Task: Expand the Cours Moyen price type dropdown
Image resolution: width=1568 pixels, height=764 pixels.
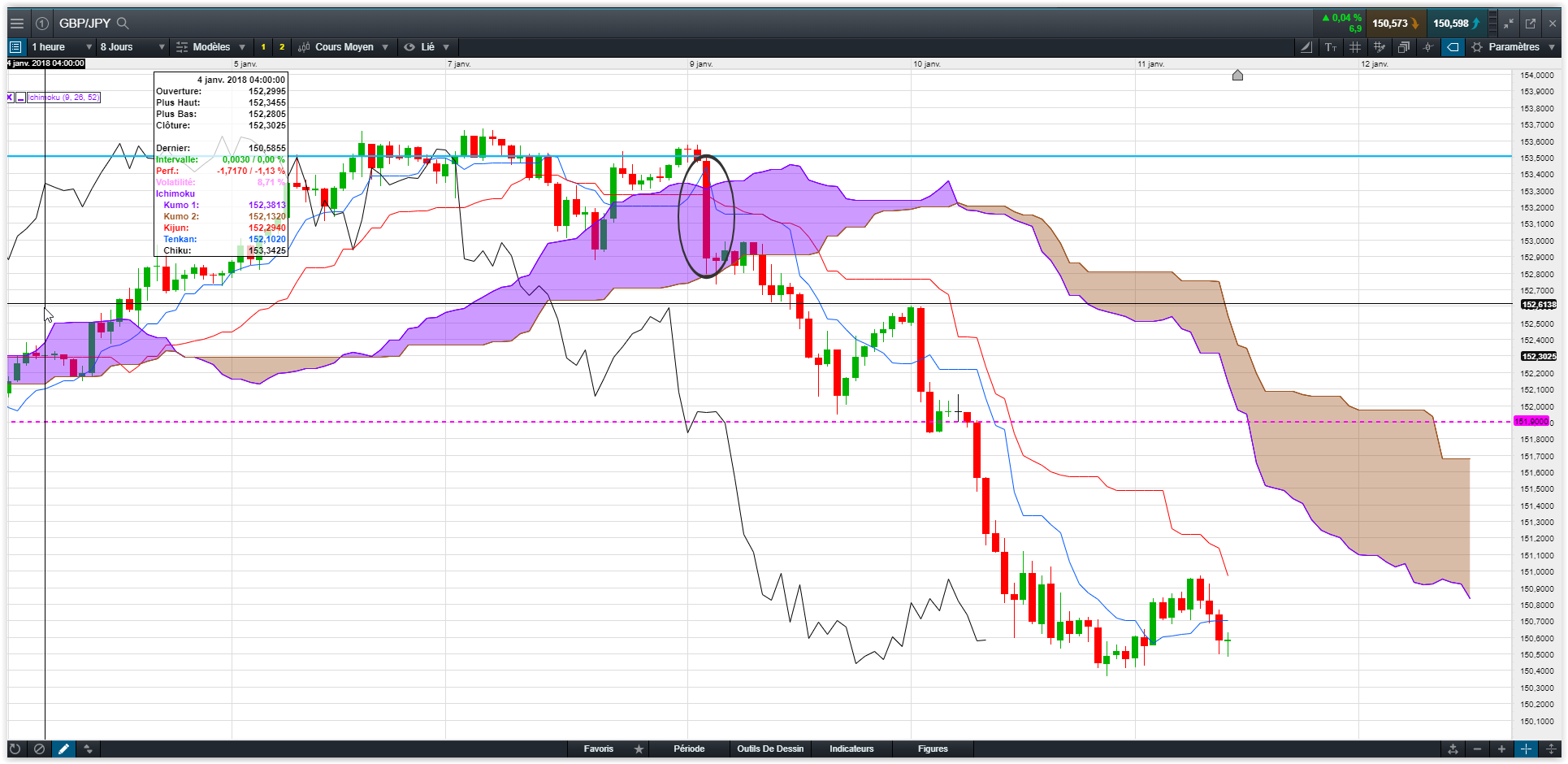Action: coord(343,47)
